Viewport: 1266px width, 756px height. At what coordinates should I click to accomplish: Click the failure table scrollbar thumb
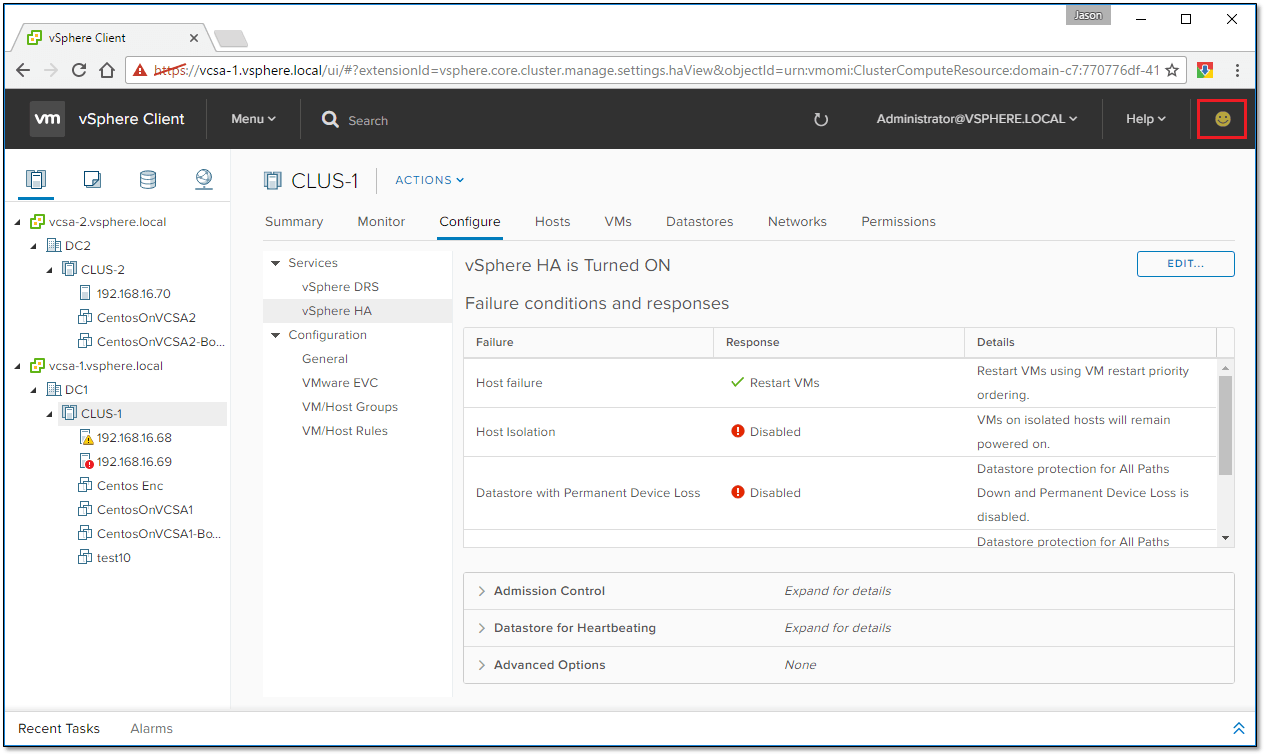point(1225,425)
